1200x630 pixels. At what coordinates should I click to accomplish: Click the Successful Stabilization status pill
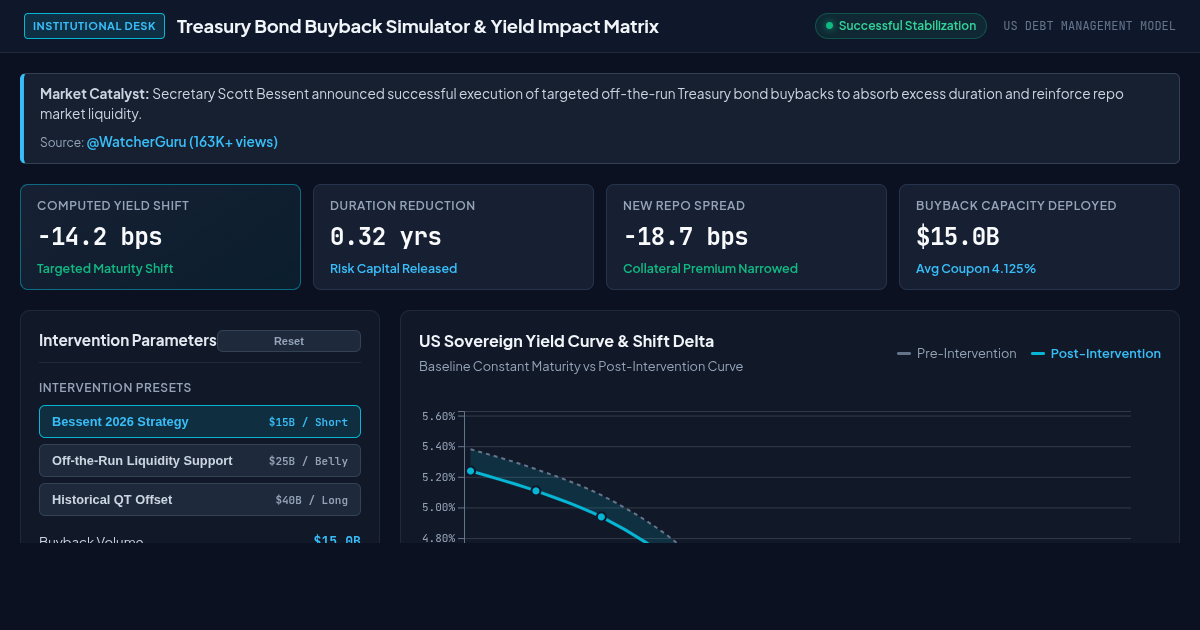click(901, 26)
